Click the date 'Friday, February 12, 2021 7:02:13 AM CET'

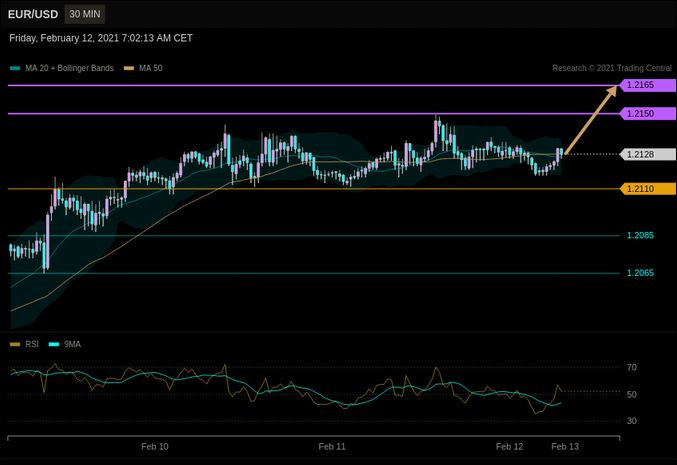click(x=101, y=38)
